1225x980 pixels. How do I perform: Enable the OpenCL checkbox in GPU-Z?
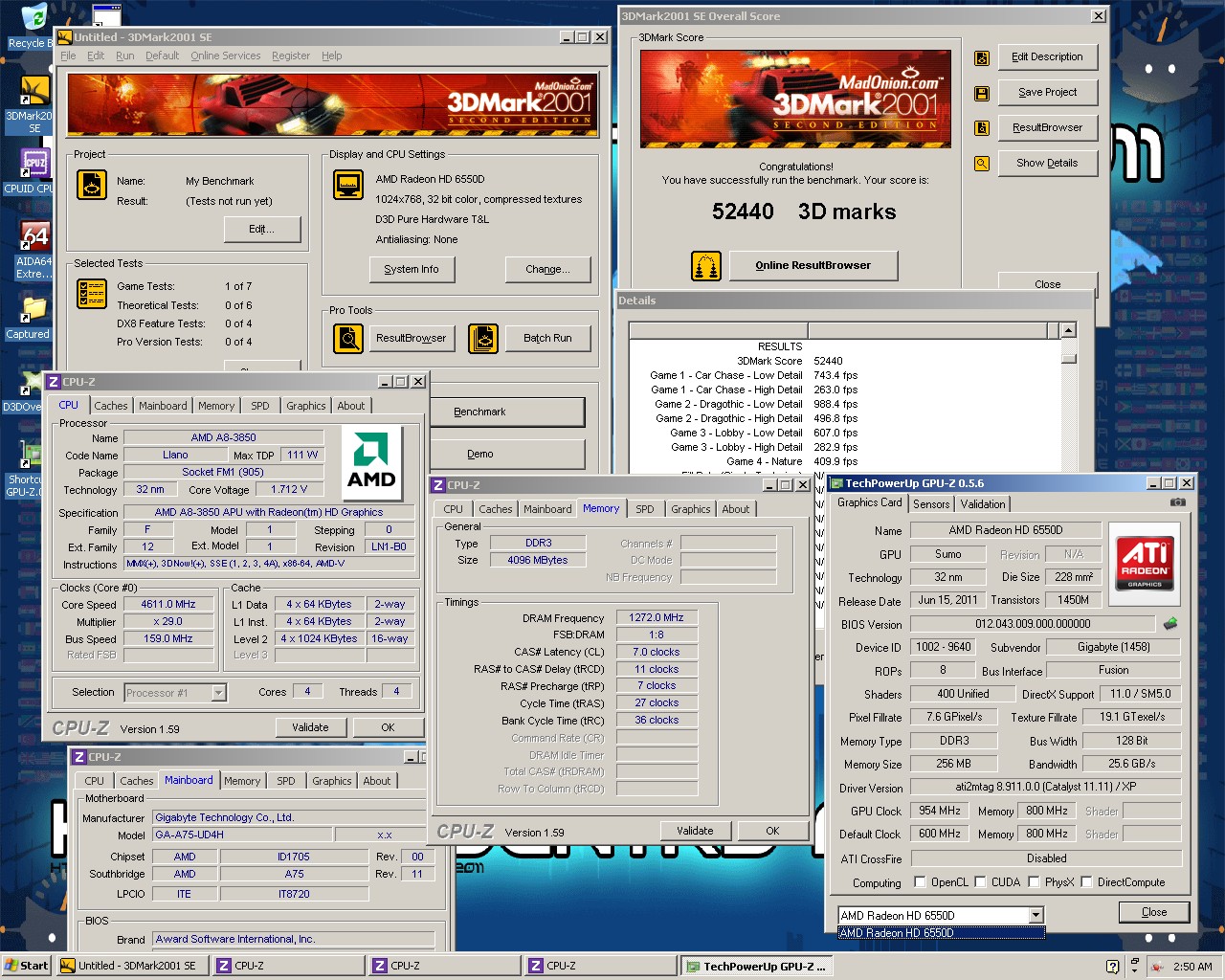click(x=920, y=882)
